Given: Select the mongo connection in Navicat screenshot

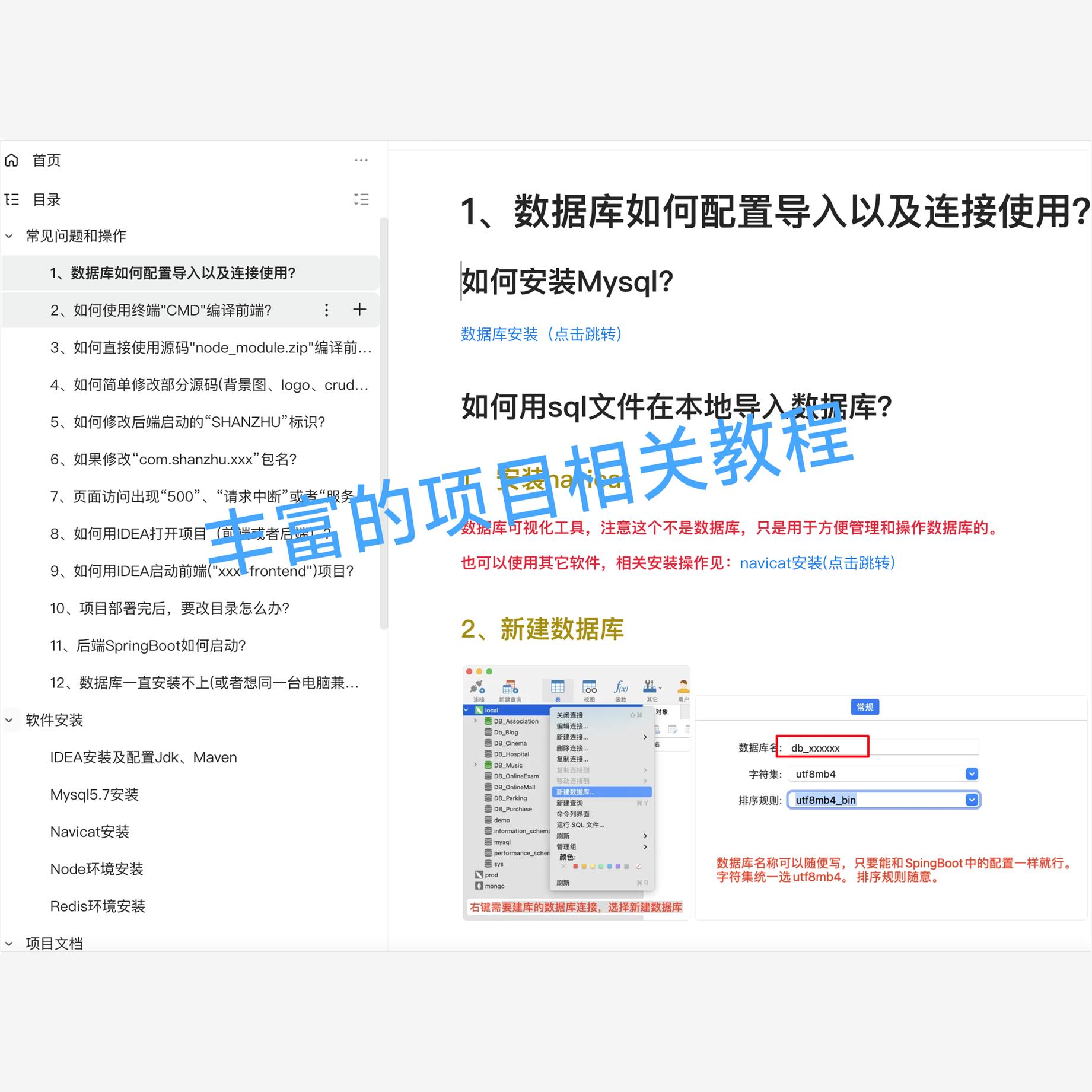Looking at the screenshot, I should click(490, 886).
